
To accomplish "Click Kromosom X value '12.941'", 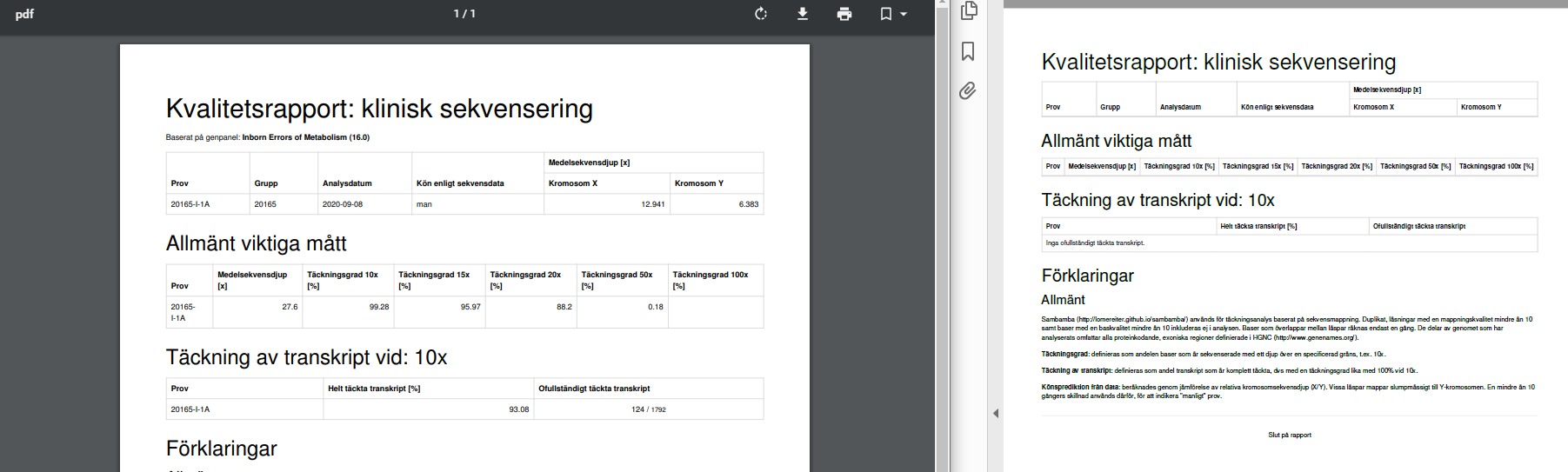I will [x=653, y=204].
